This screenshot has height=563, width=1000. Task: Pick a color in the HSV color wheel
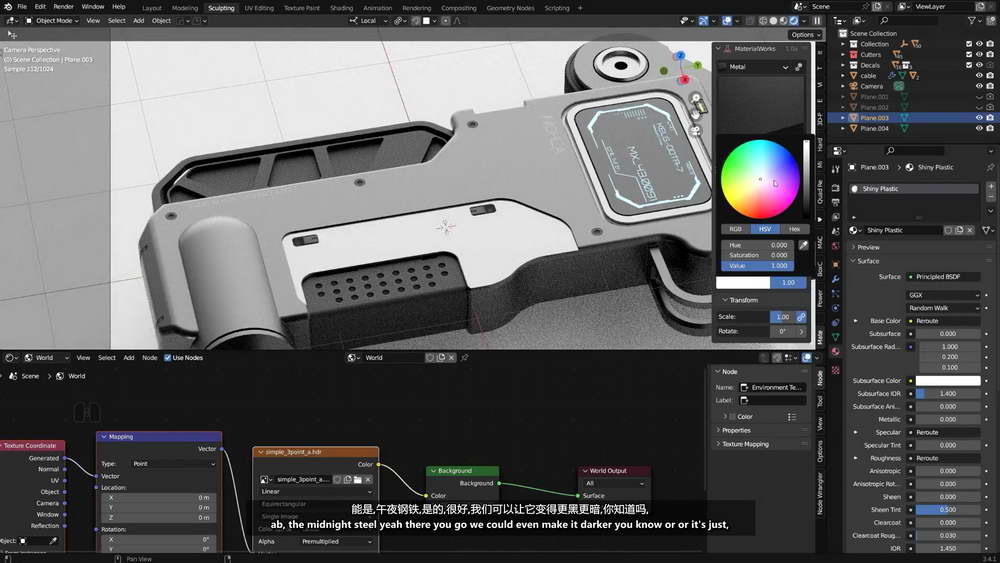click(x=760, y=179)
